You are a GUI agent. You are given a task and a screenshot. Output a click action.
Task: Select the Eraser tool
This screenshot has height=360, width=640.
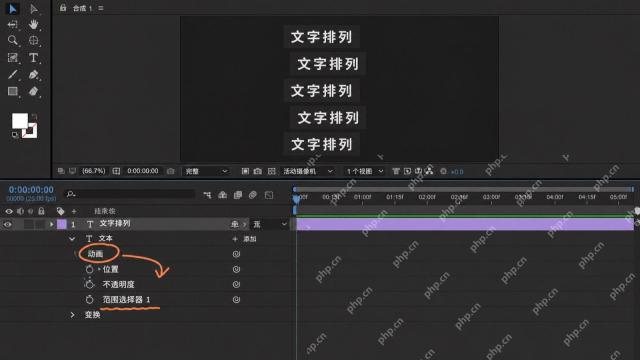[x=33, y=91]
